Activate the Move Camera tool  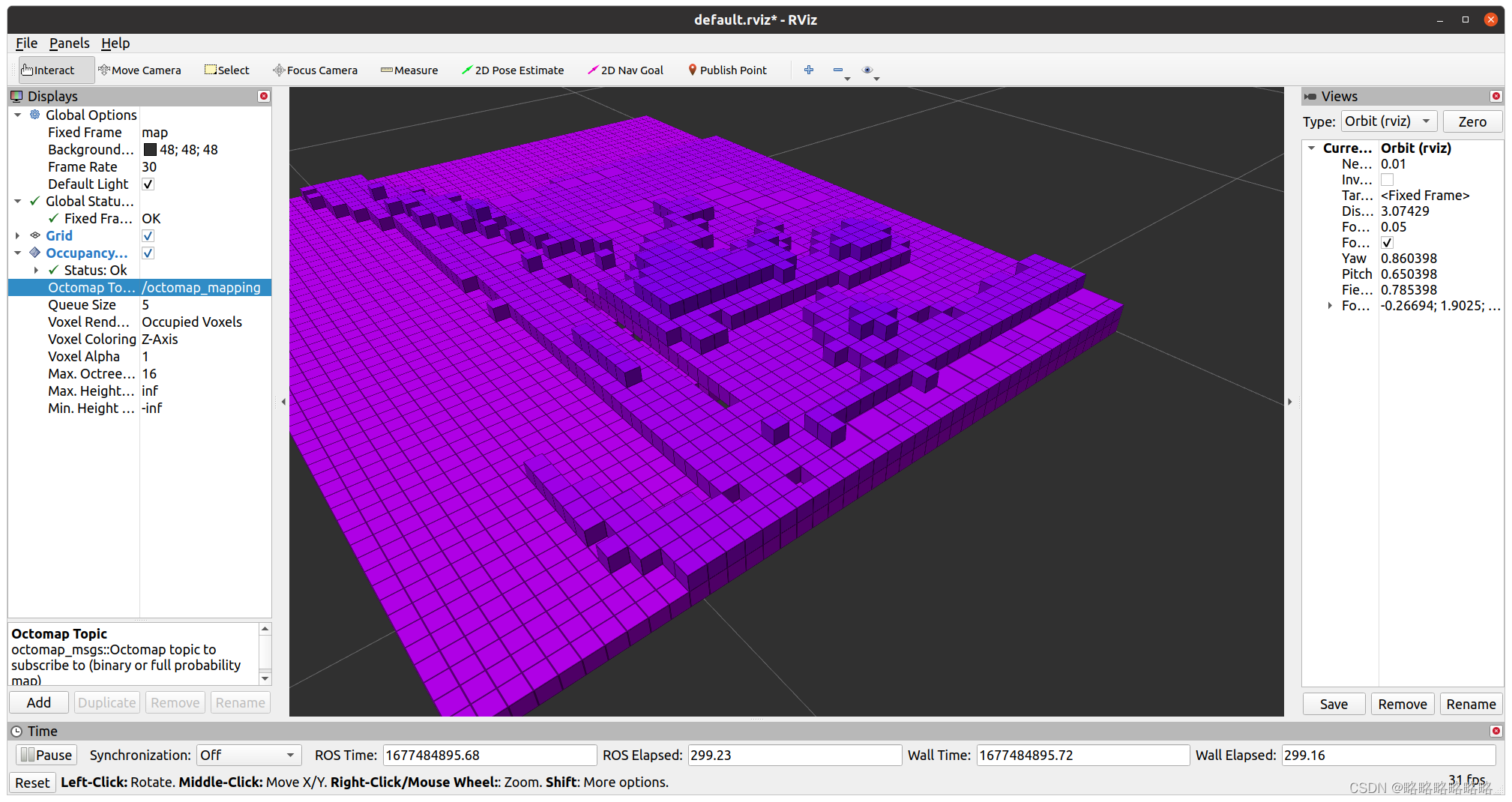[140, 70]
